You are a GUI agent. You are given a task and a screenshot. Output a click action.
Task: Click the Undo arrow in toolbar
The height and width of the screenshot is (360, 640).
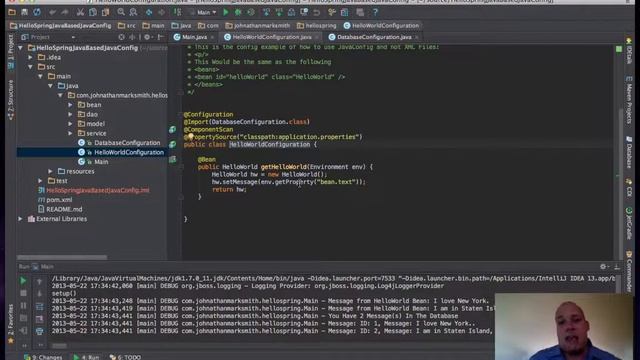coord(52,12)
